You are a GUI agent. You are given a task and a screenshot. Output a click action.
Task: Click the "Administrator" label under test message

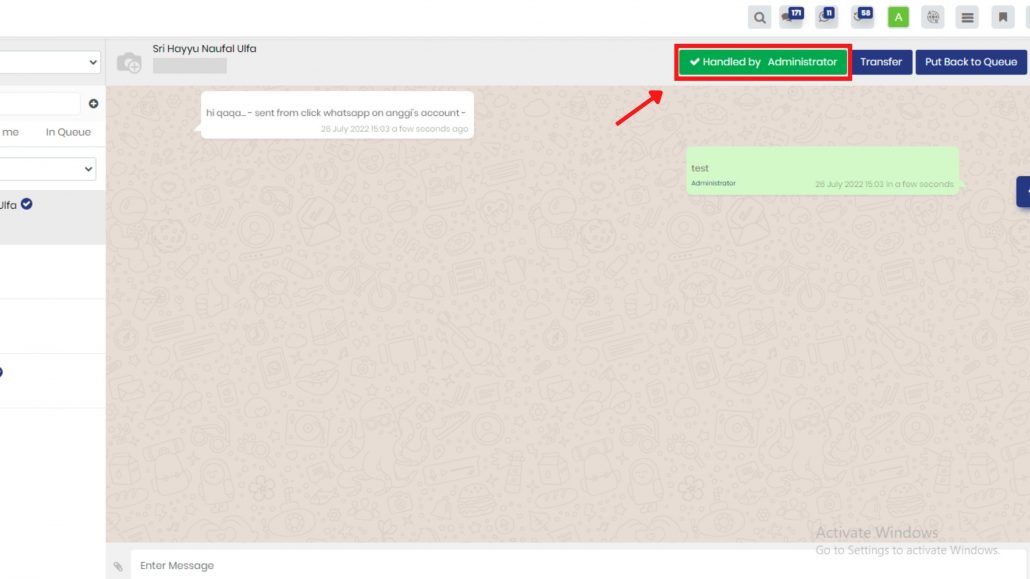tap(713, 183)
